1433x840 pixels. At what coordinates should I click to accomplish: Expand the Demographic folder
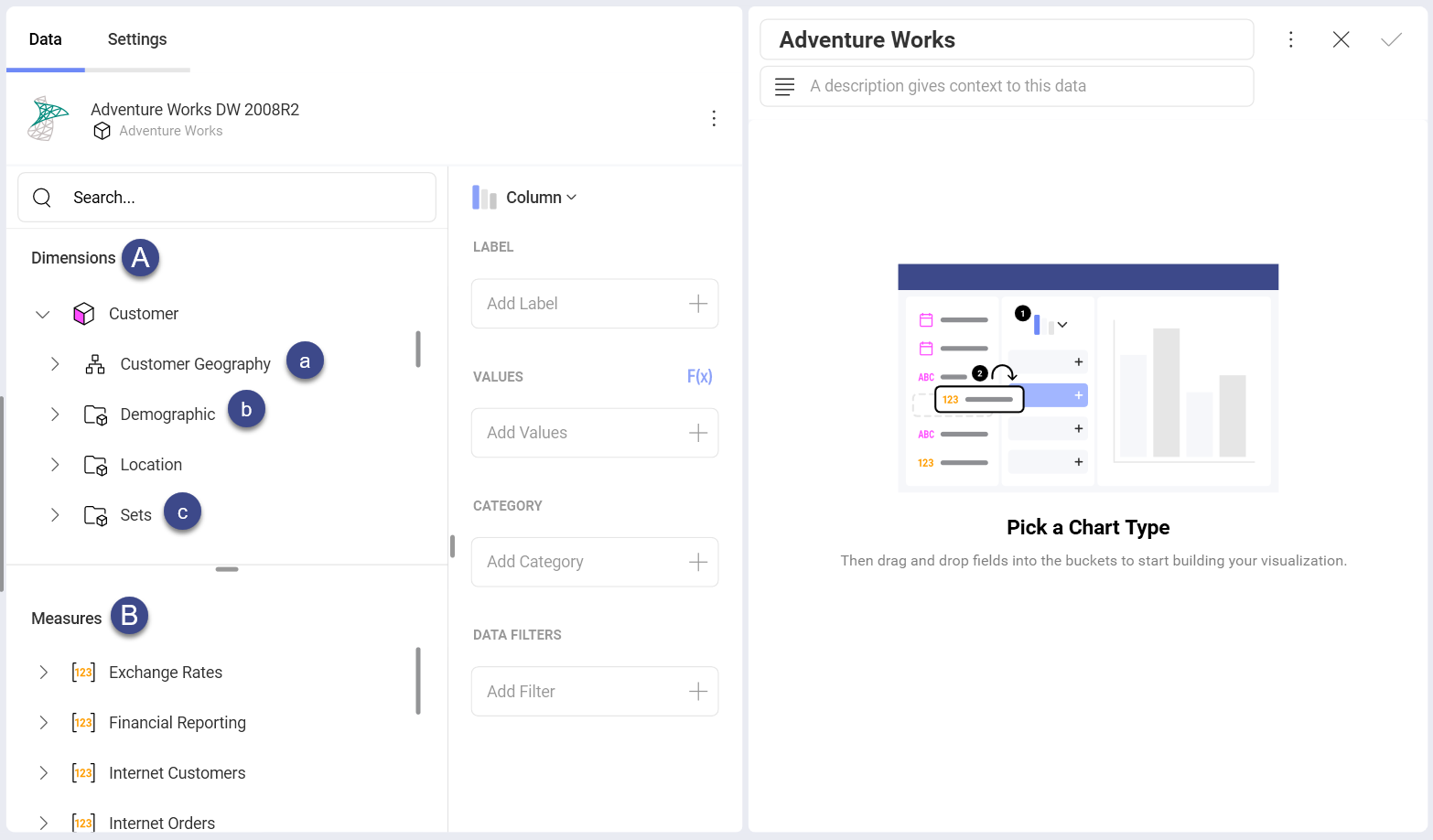point(55,415)
